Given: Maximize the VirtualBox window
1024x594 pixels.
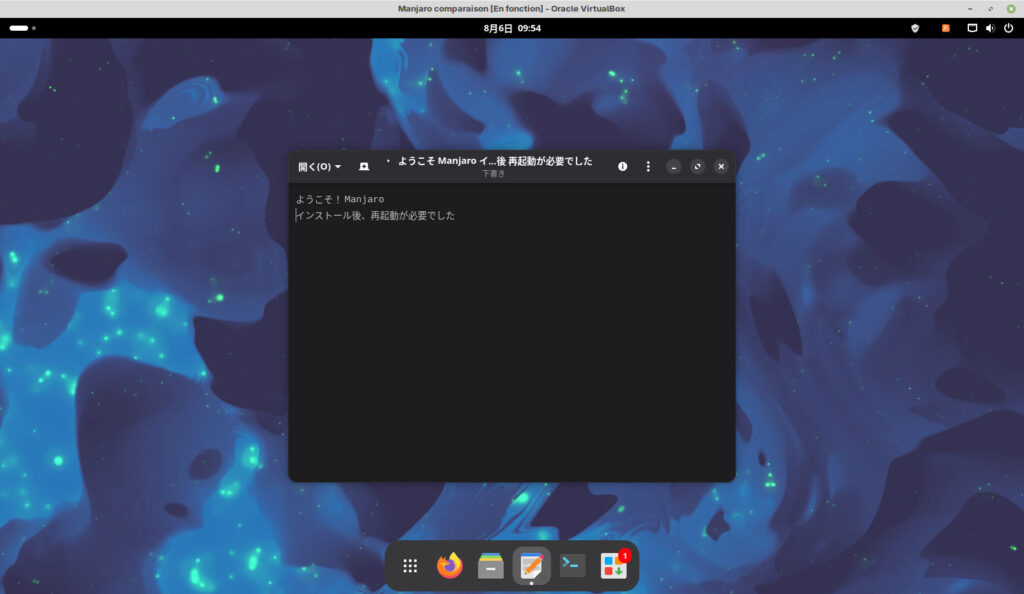Looking at the screenshot, I should coord(990,8).
